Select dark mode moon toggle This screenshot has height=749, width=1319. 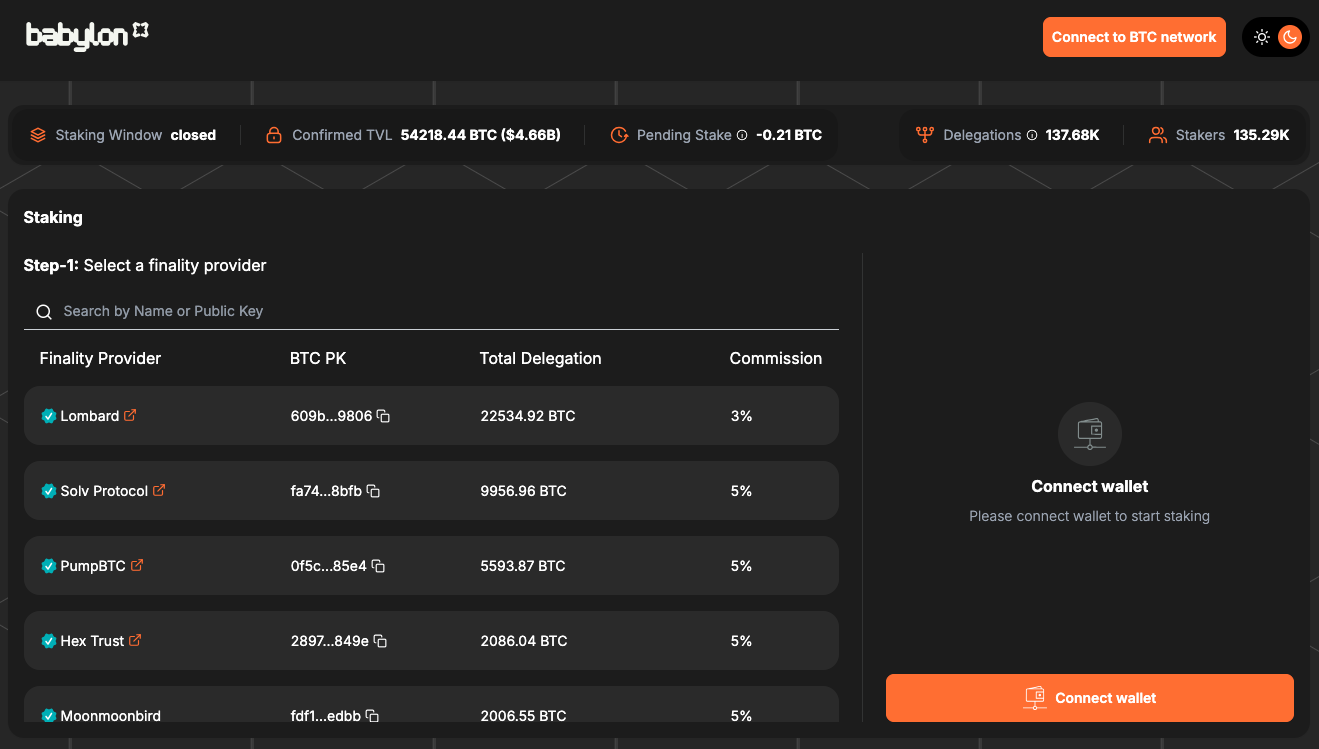coord(1290,37)
